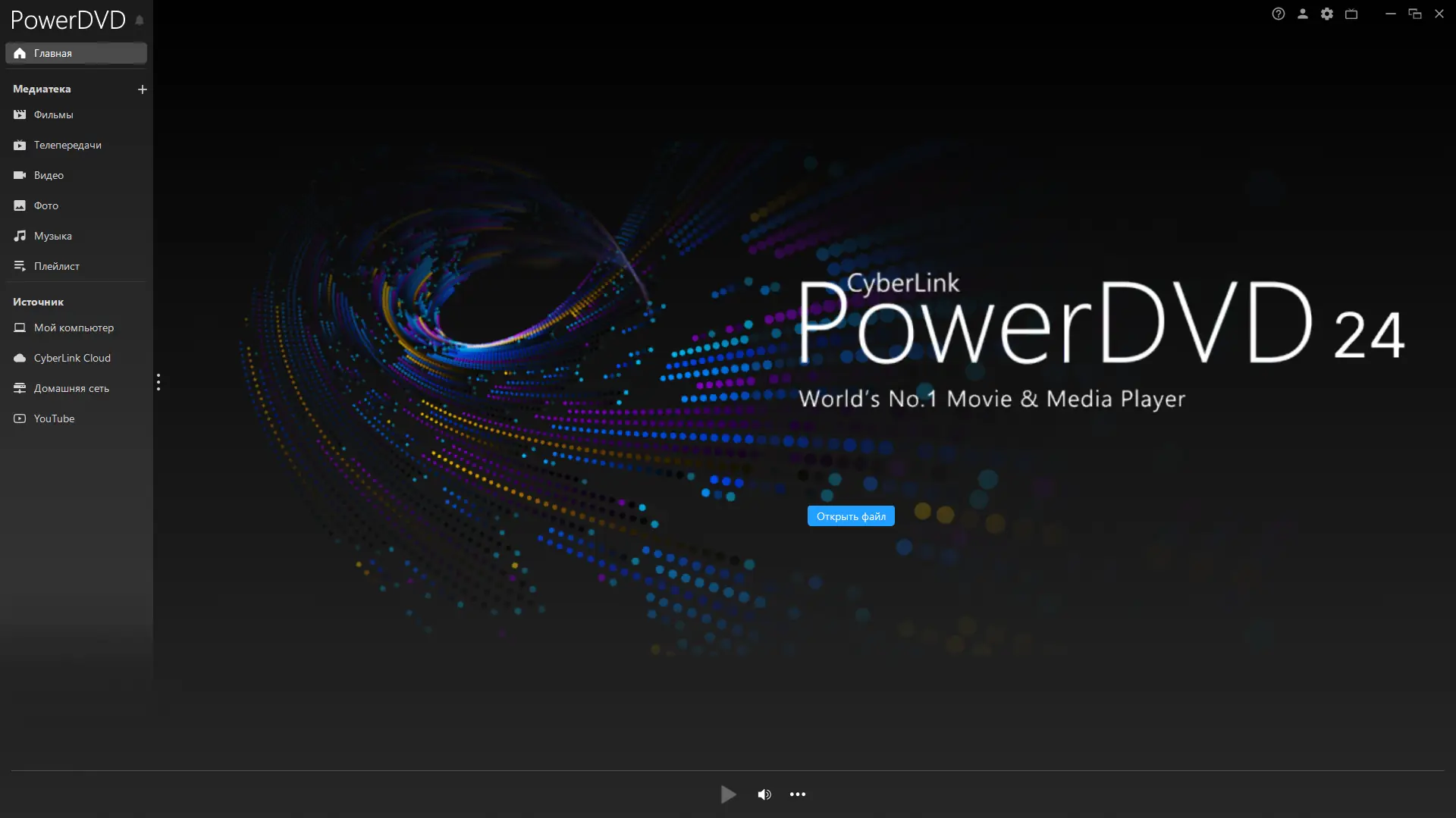This screenshot has height=818, width=1456.
Task: Open CyberLink Cloud source
Action: [x=72, y=357]
